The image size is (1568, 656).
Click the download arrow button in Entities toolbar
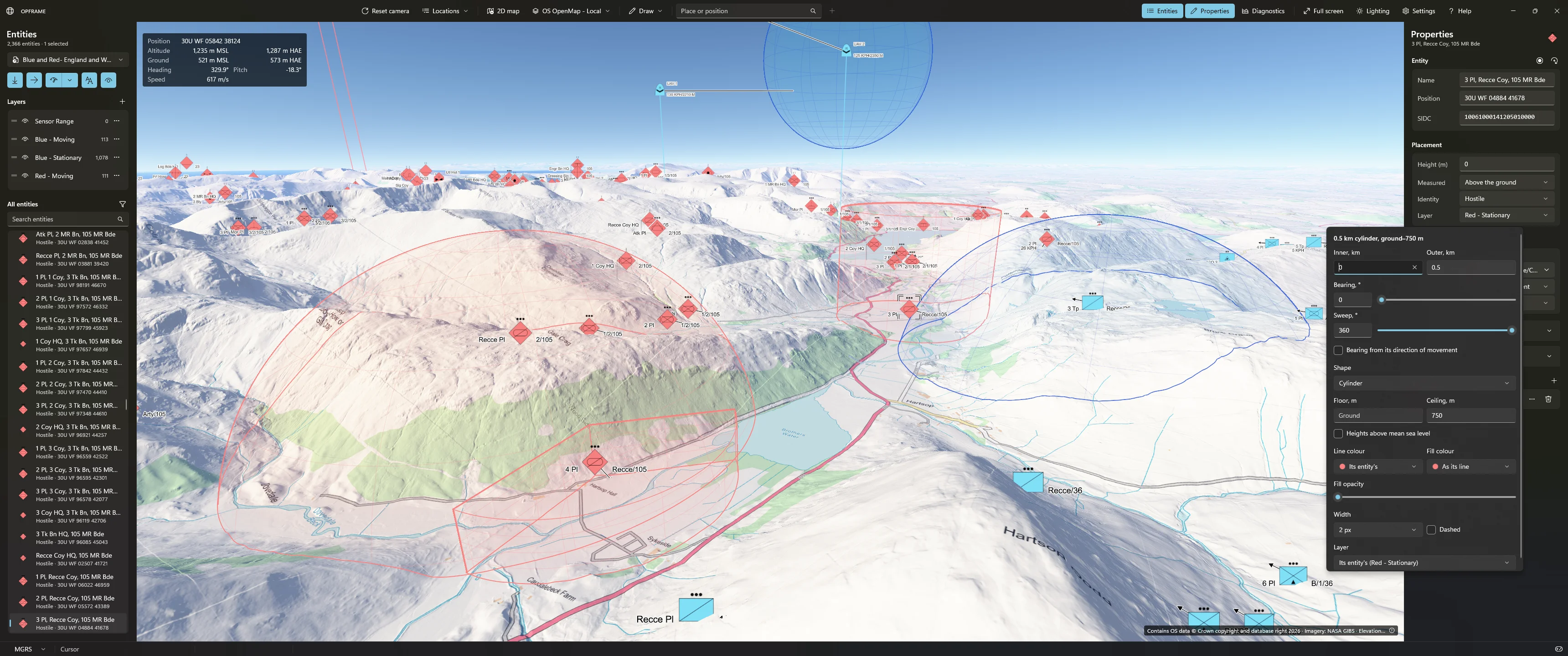tap(15, 80)
